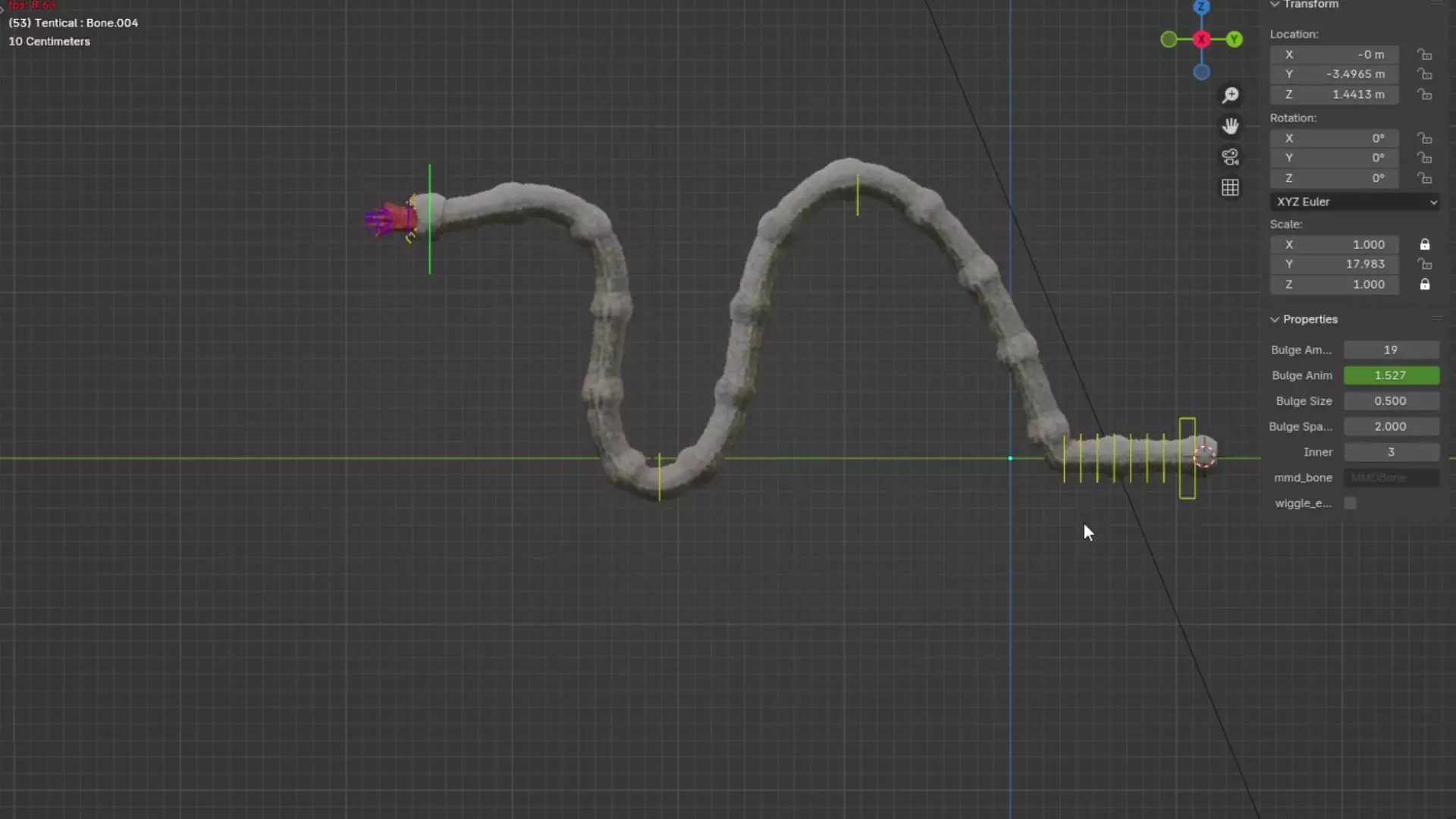
Task: Click the Bulge Size value field
Action: [x=1391, y=401]
